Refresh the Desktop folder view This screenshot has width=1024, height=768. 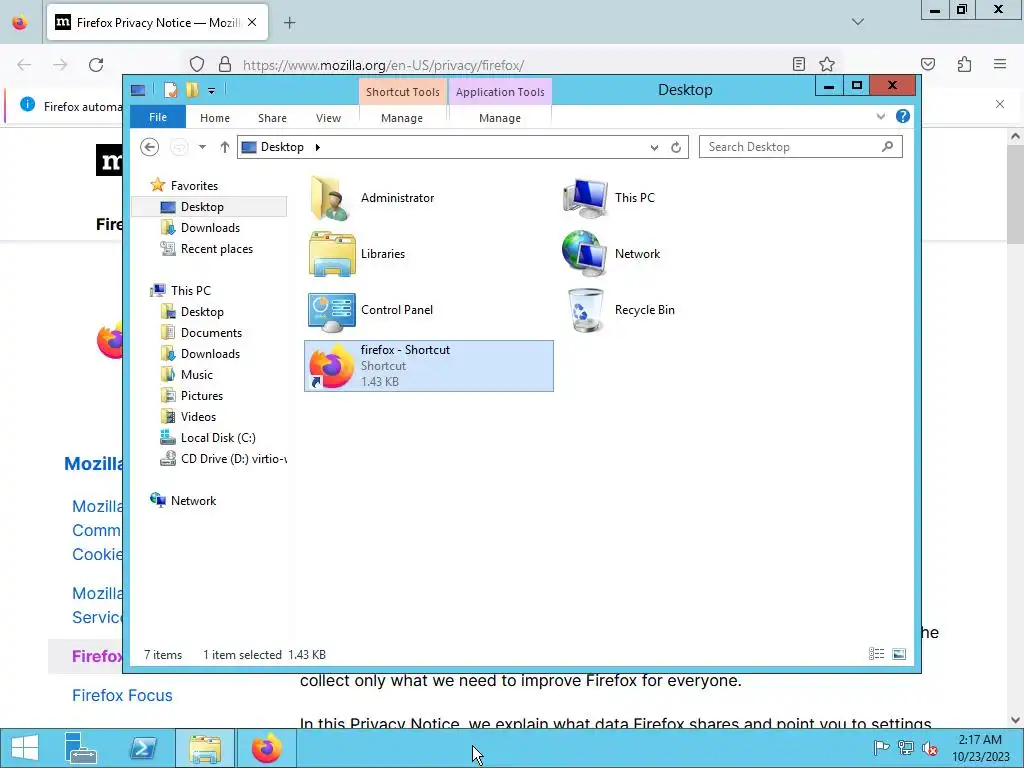pyautogui.click(x=676, y=148)
